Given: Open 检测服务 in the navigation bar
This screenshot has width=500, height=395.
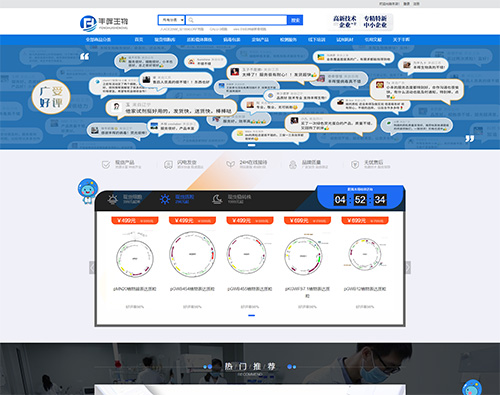Looking at the screenshot, I should (x=288, y=40).
